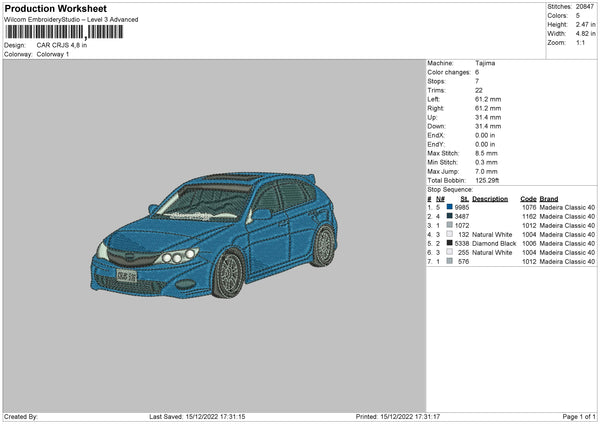Click the Machine value Tajima
The image size is (600, 424).
485,63
